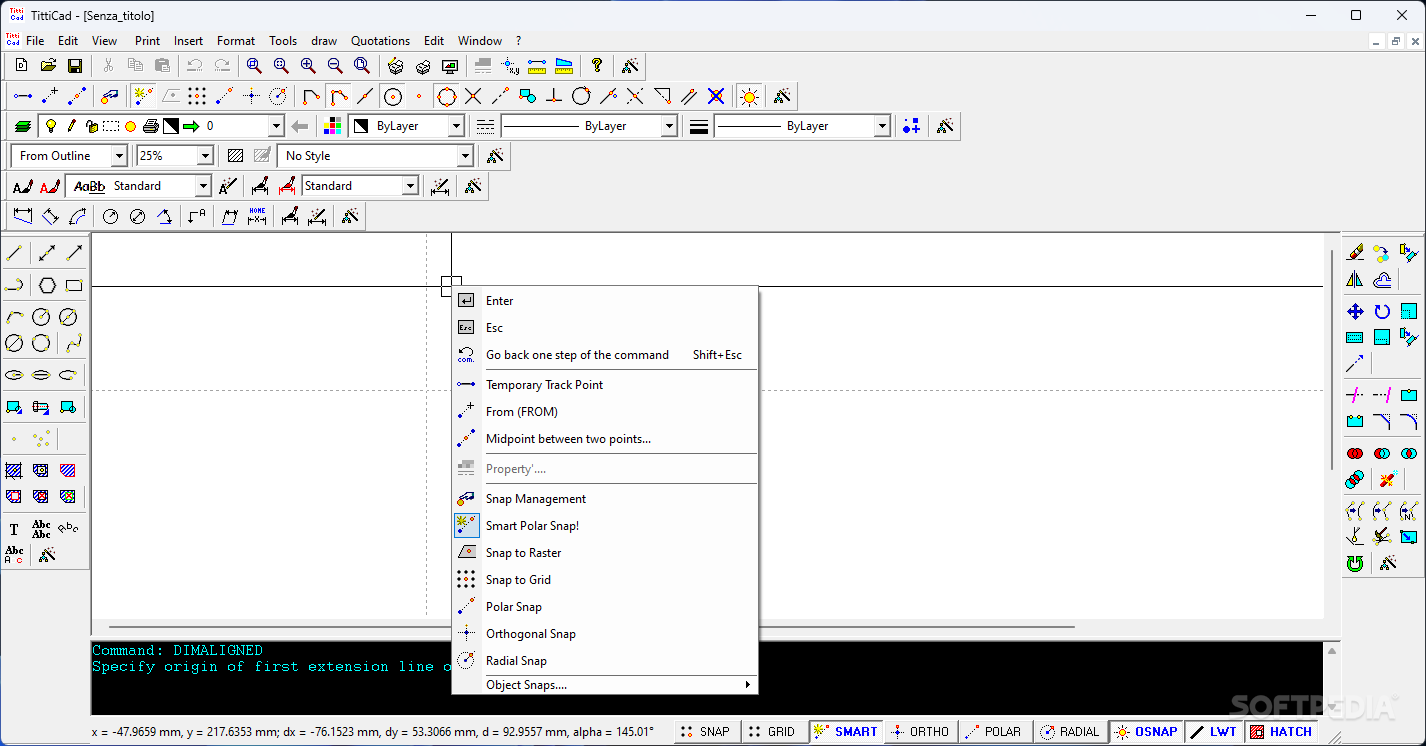Click the Zoom In magnifier icon
This screenshot has height=746, width=1426.
pyautogui.click(x=308, y=66)
